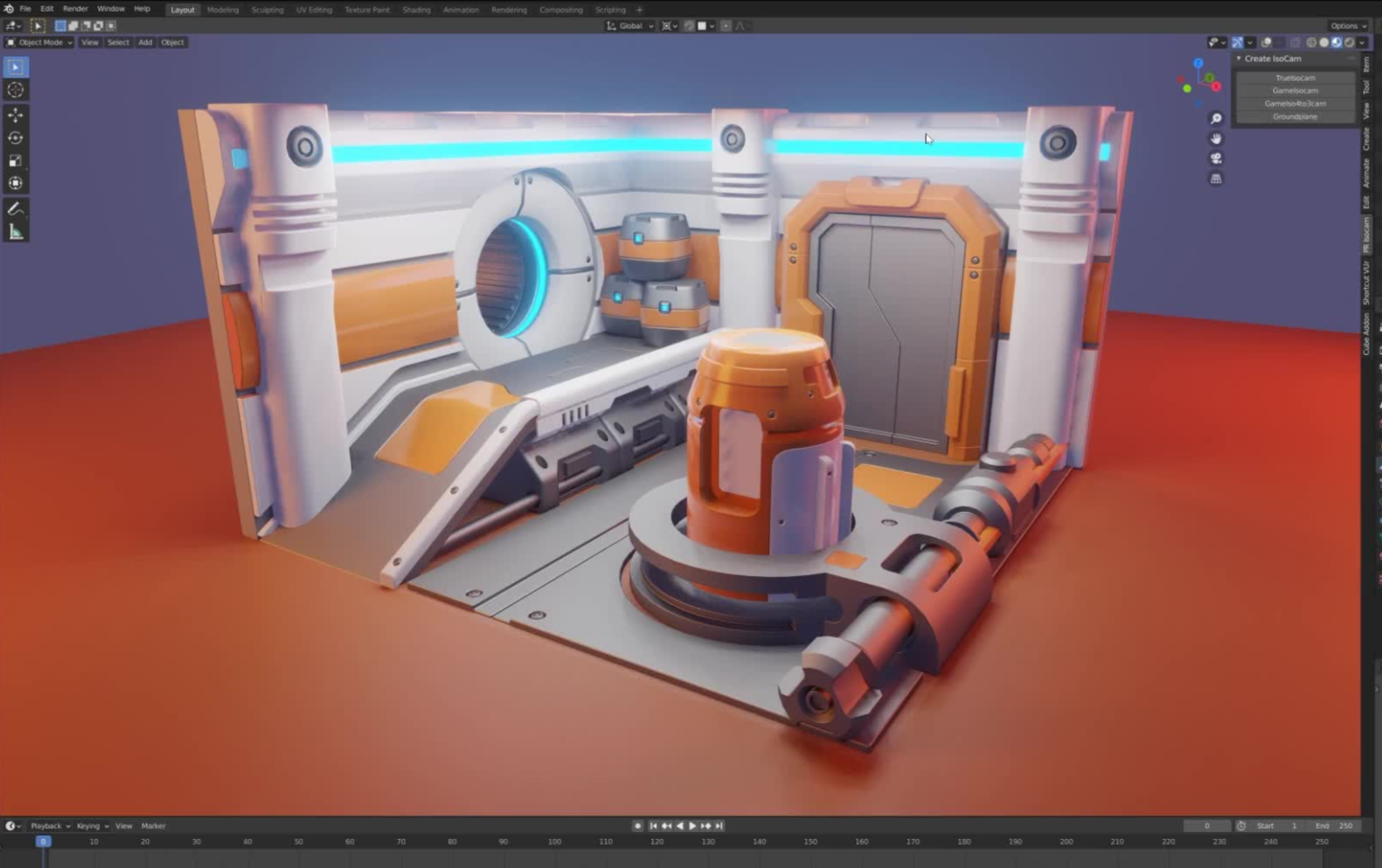Click the hand pan view icon
Image resolution: width=1382 pixels, height=868 pixels.
[1216, 139]
